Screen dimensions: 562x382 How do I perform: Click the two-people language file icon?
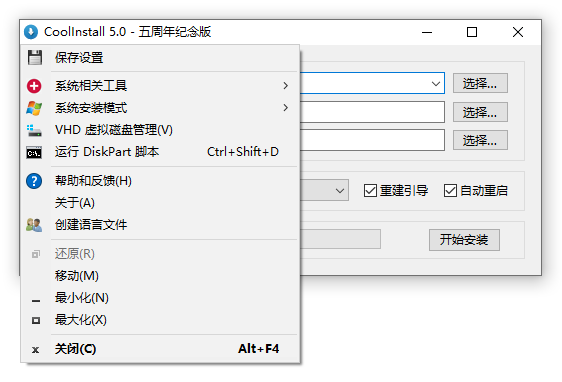pyautogui.click(x=34, y=225)
